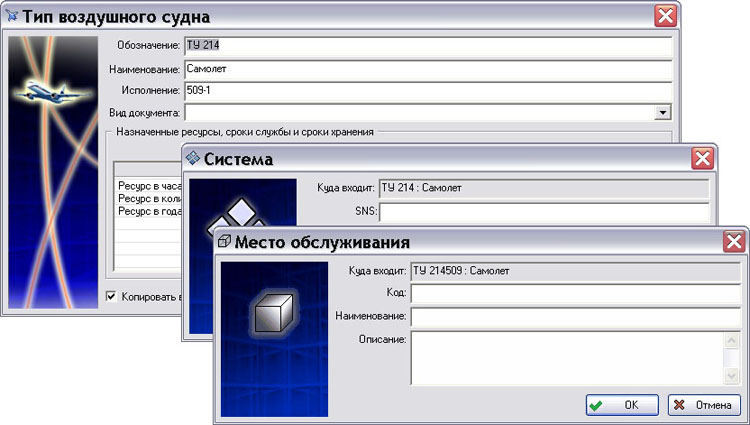This screenshot has width=750, height=425.
Task: Confirm with the OK button
Action: (x=621, y=405)
